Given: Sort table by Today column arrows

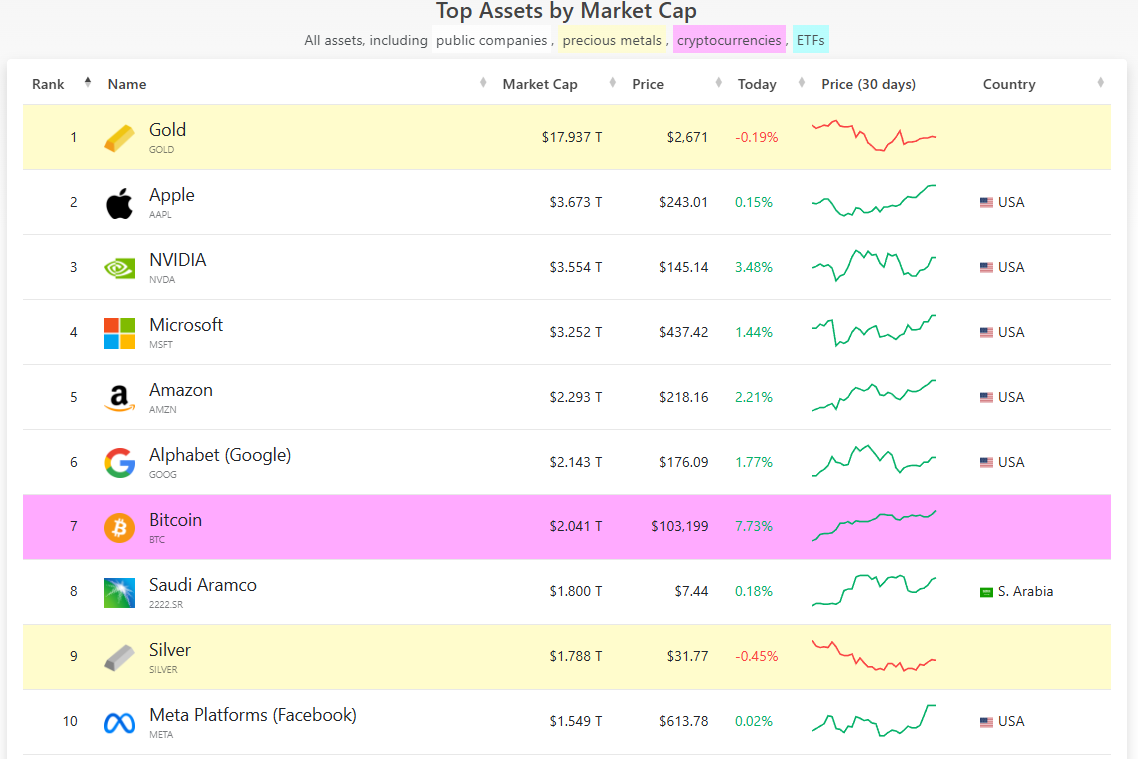Looking at the screenshot, I should click(x=801, y=83).
